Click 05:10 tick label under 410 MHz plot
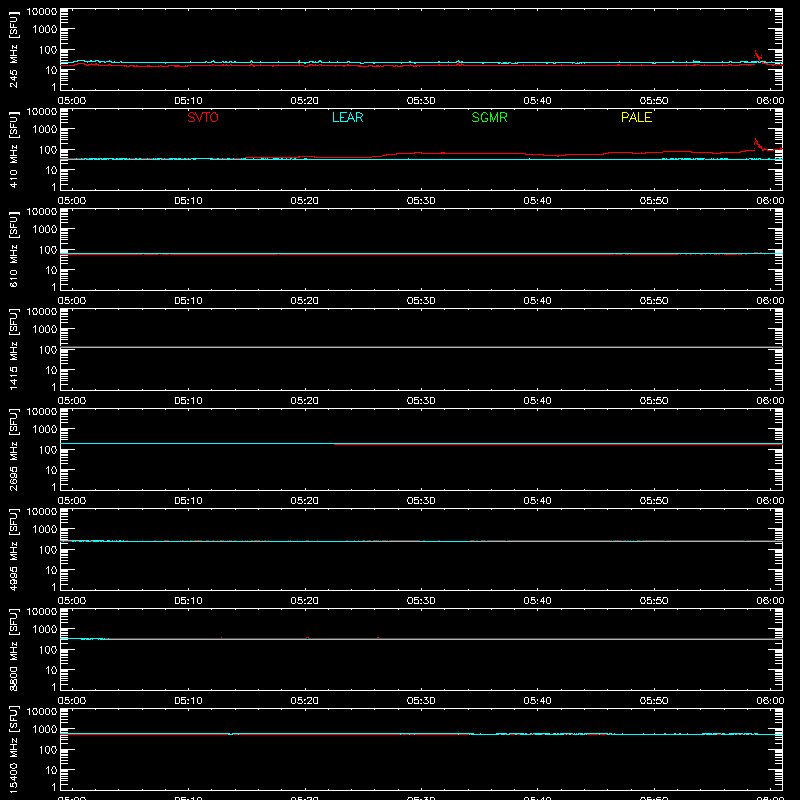The image size is (800, 800). (x=188, y=201)
